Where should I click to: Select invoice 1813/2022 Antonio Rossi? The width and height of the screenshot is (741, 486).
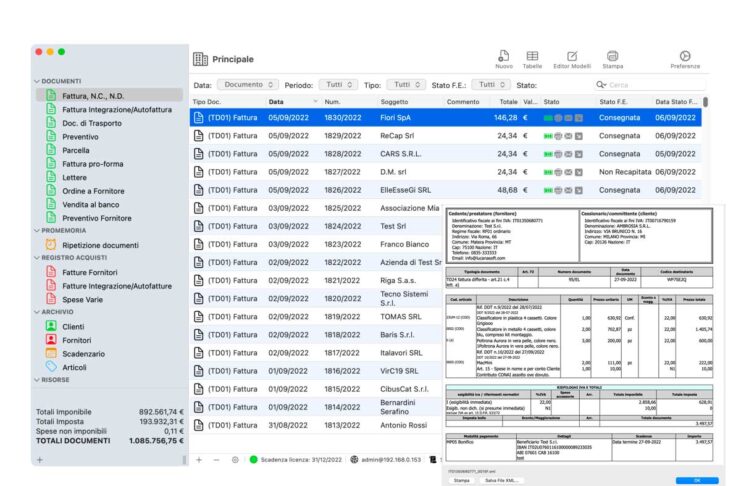click(316, 425)
